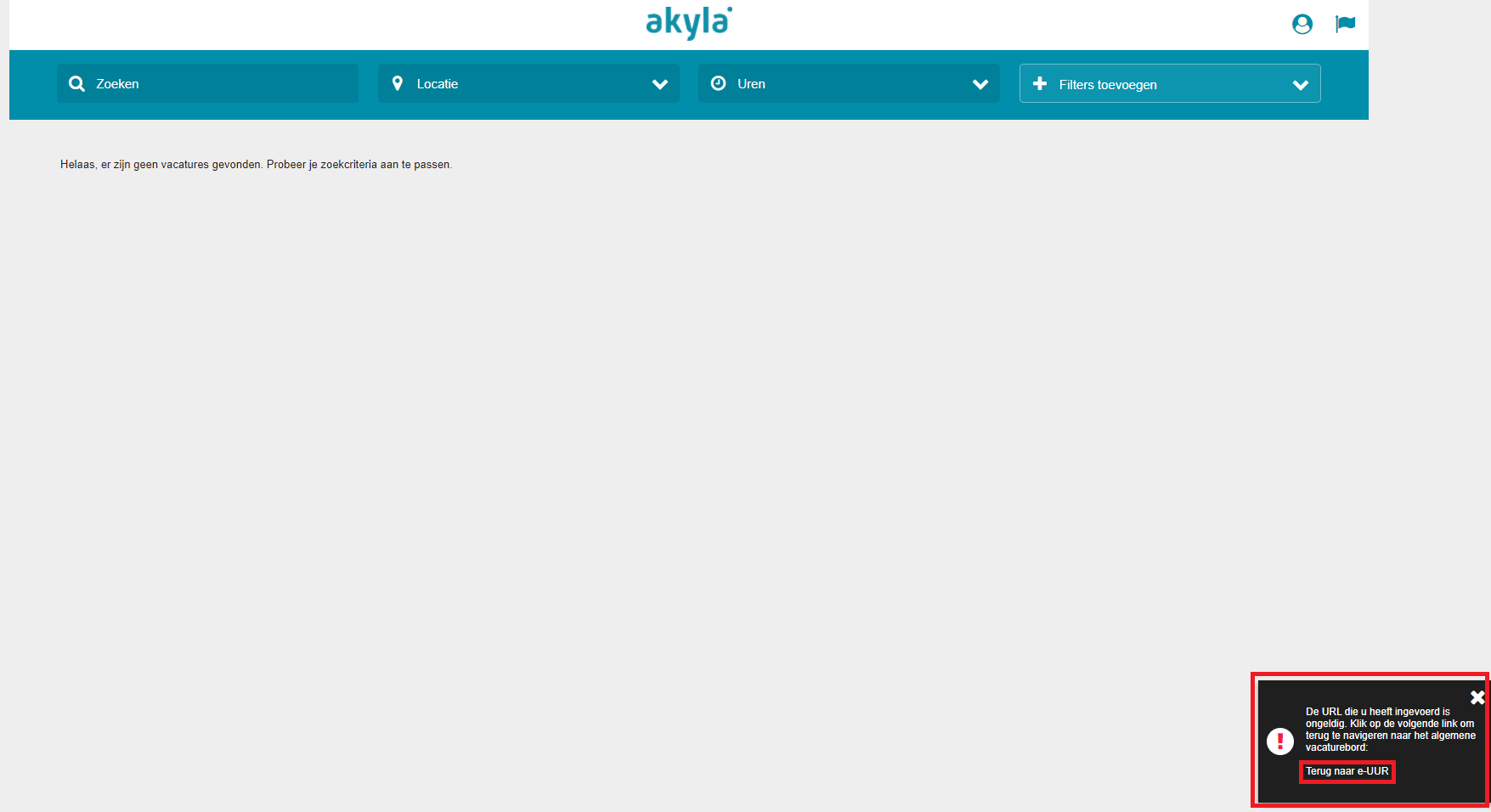
Task: Click the 'Helaas, er zijn geen vacatures gevonden' message
Action: (256, 165)
